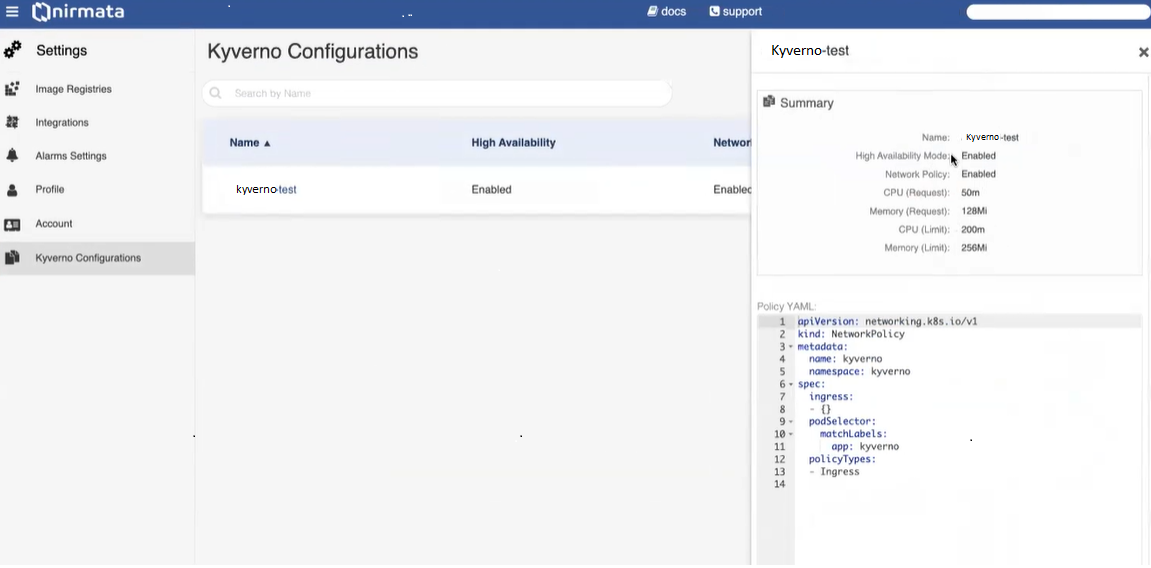Screen dimensions: 1151x568
Task: Open Image Registries settings
Action: click(x=73, y=89)
